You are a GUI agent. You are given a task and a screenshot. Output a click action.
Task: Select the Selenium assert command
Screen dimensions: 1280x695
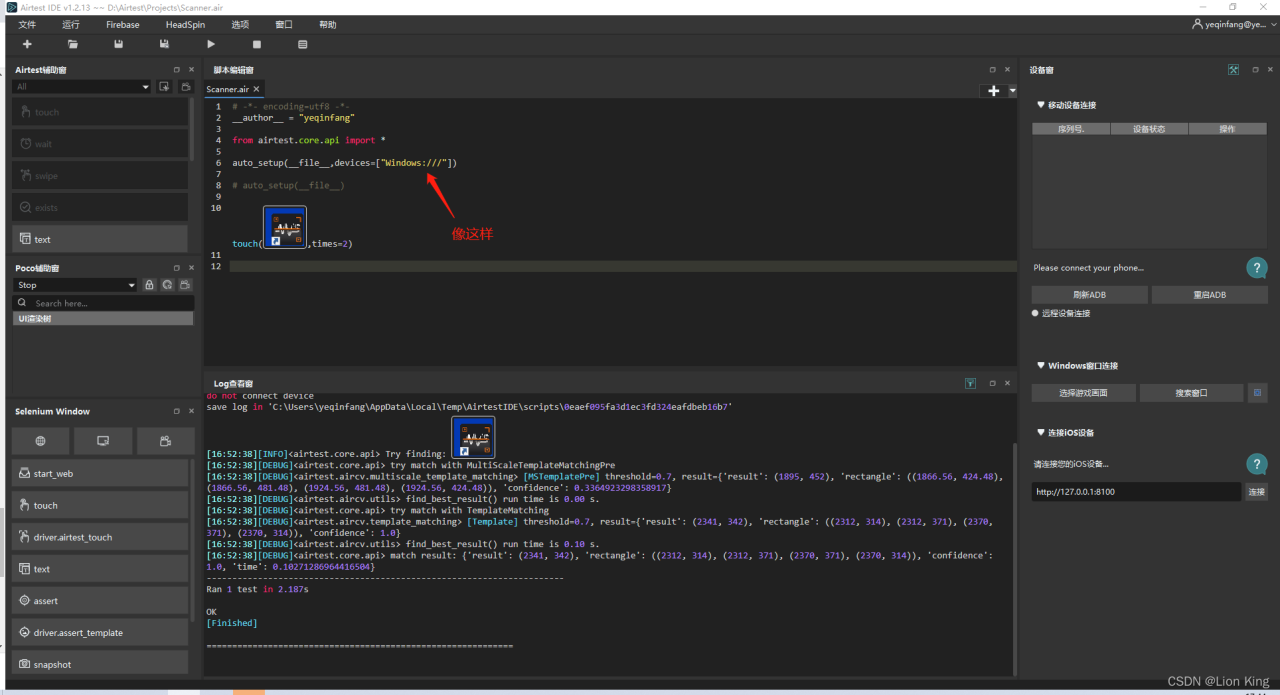[100, 601]
